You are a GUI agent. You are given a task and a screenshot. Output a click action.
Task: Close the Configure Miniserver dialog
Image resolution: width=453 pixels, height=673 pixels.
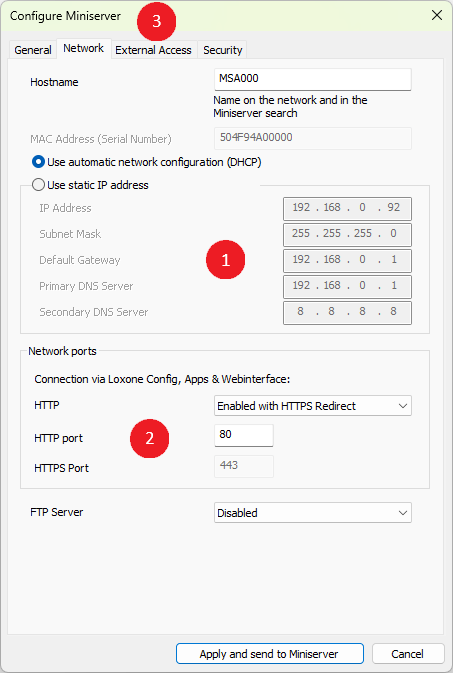(437, 15)
